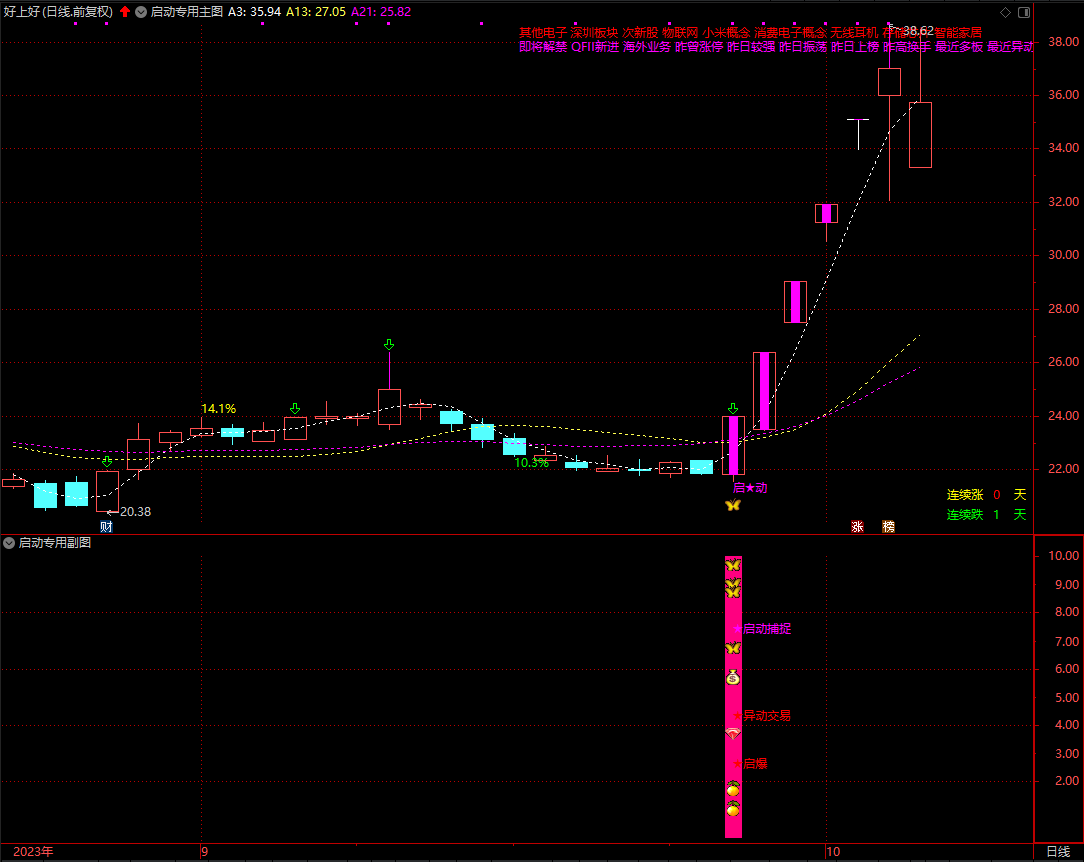Viewport: 1084px width, 862px height.
Task: Click the 38.00 price axis label
Action: 1063,41
